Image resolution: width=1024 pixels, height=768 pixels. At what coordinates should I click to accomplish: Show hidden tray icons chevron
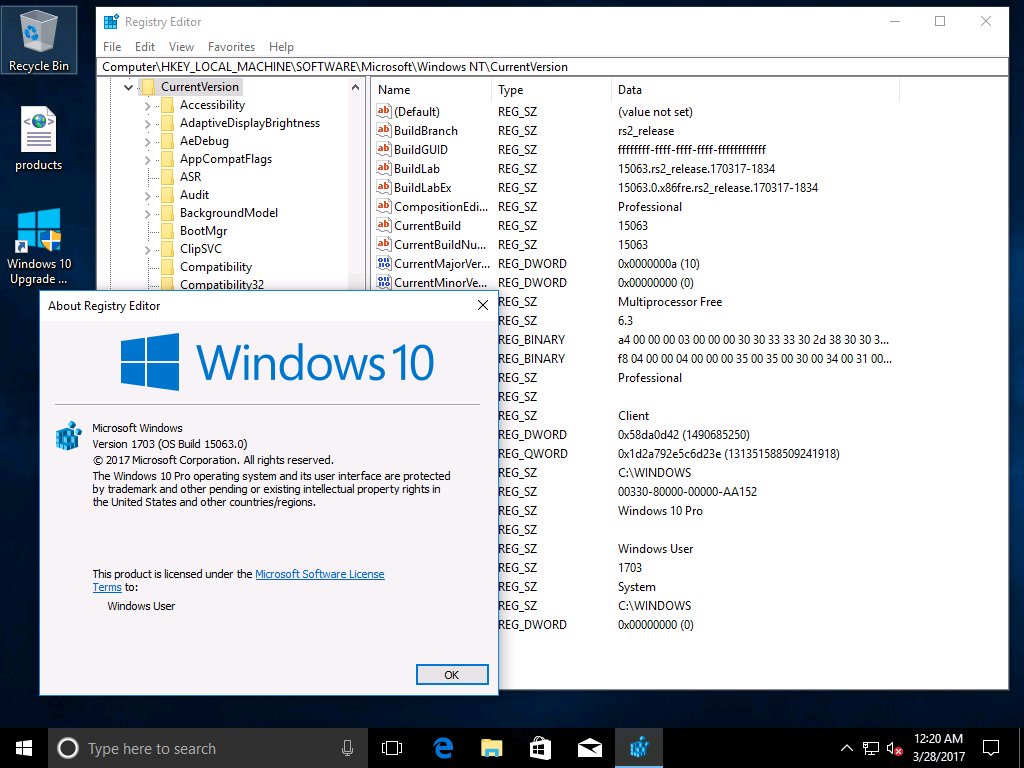[x=846, y=748]
